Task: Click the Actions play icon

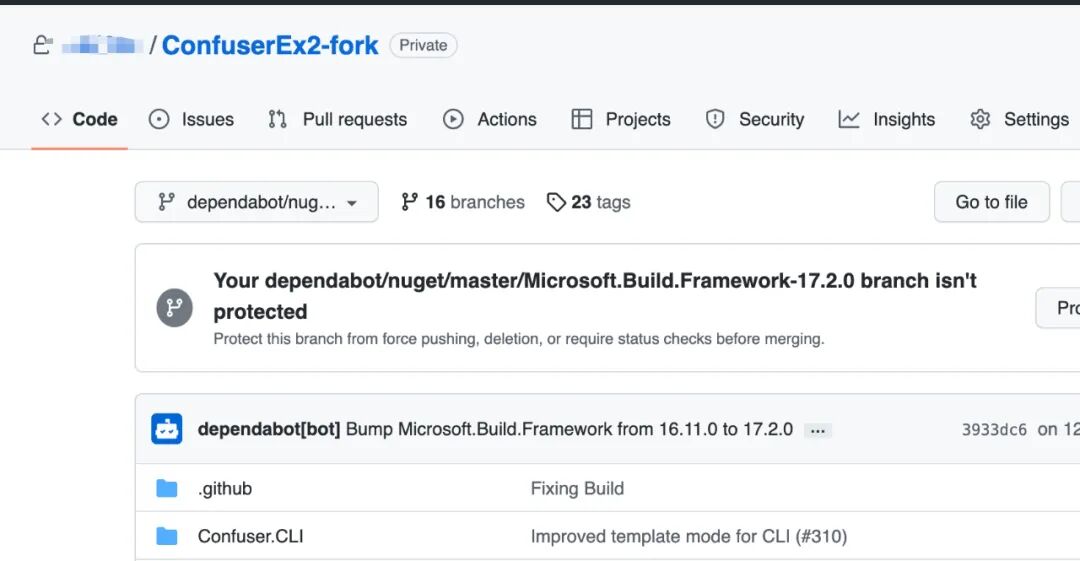Action: click(453, 119)
